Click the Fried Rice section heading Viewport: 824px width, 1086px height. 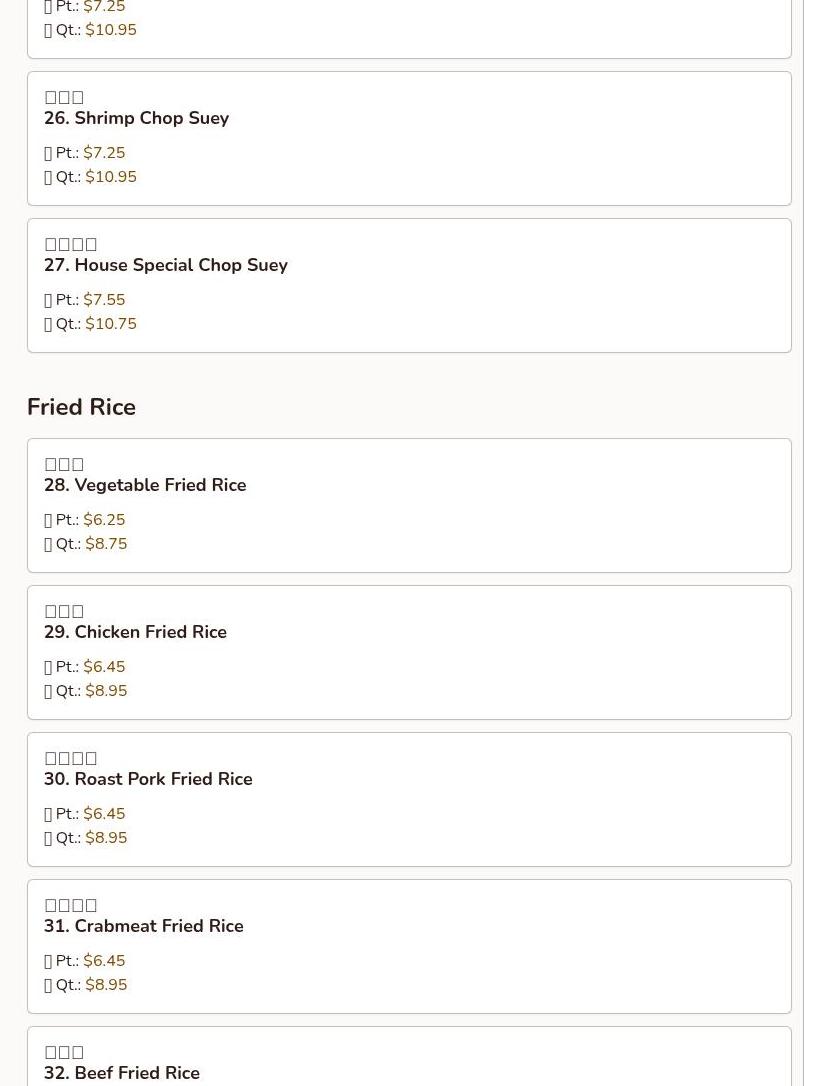tap(81, 407)
